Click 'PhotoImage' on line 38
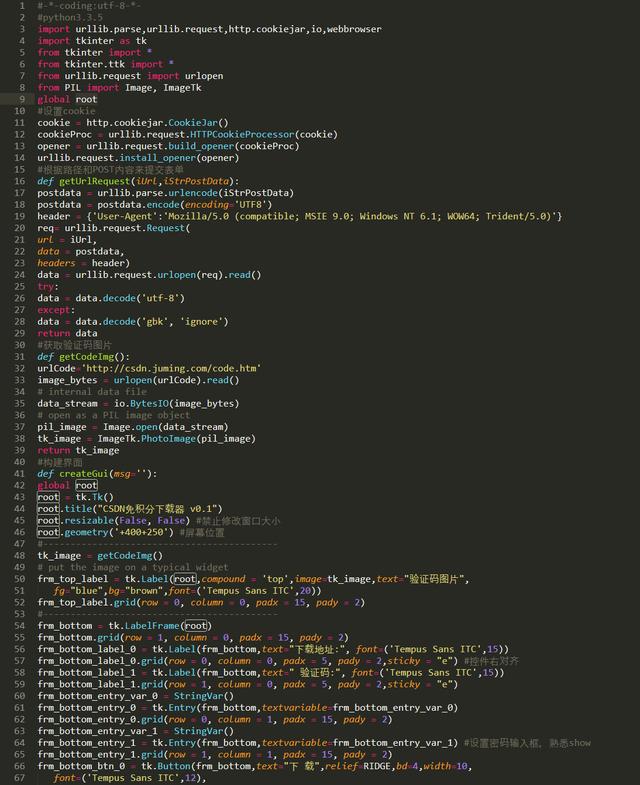Viewport: 640px width, 785px height. 168,439
